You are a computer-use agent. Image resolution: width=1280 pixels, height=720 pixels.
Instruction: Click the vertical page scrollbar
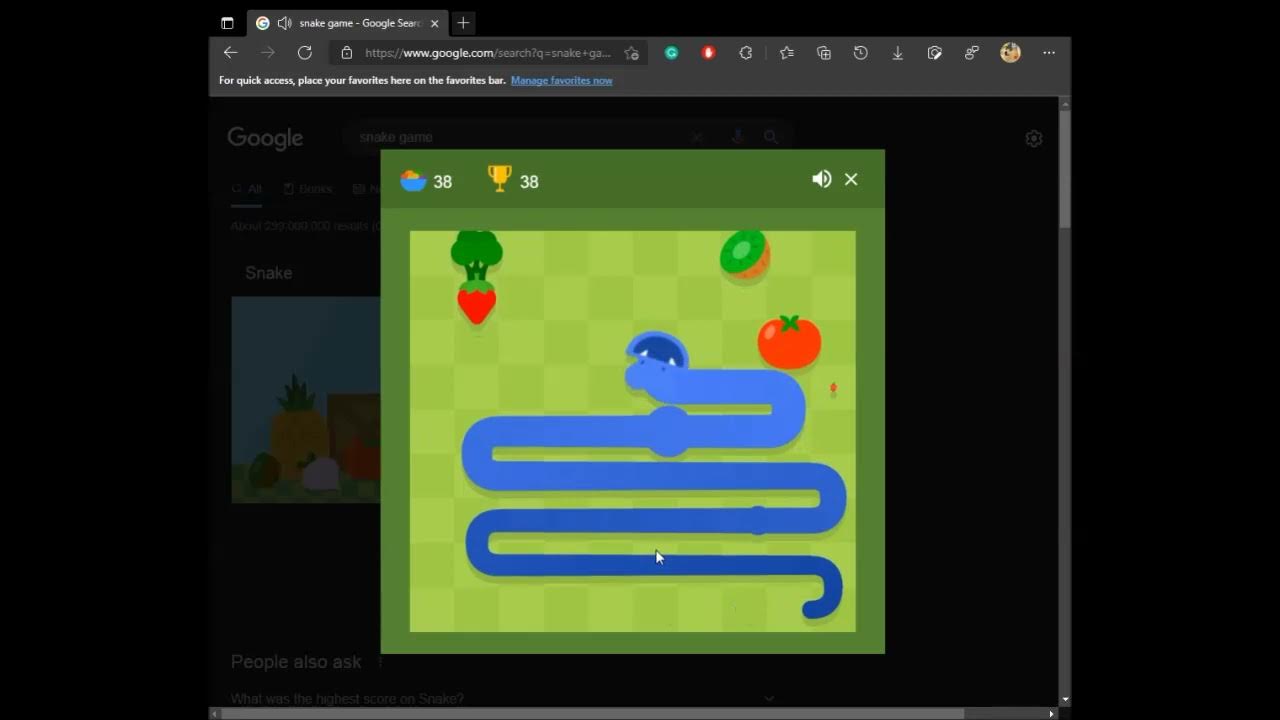click(1065, 168)
